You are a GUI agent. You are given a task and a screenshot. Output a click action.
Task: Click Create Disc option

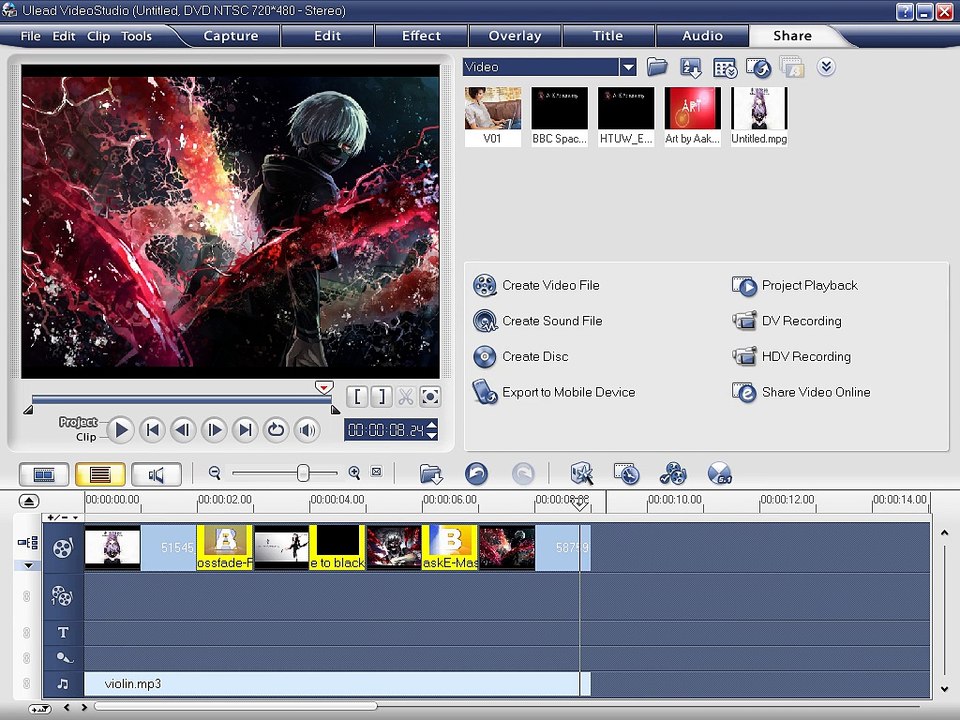pyautogui.click(x=520, y=356)
